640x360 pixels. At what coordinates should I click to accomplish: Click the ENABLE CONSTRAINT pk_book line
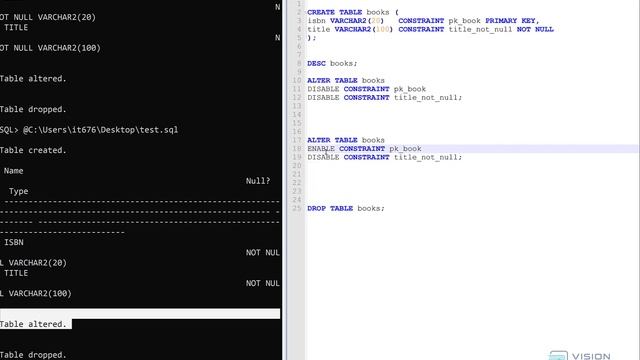point(364,149)
